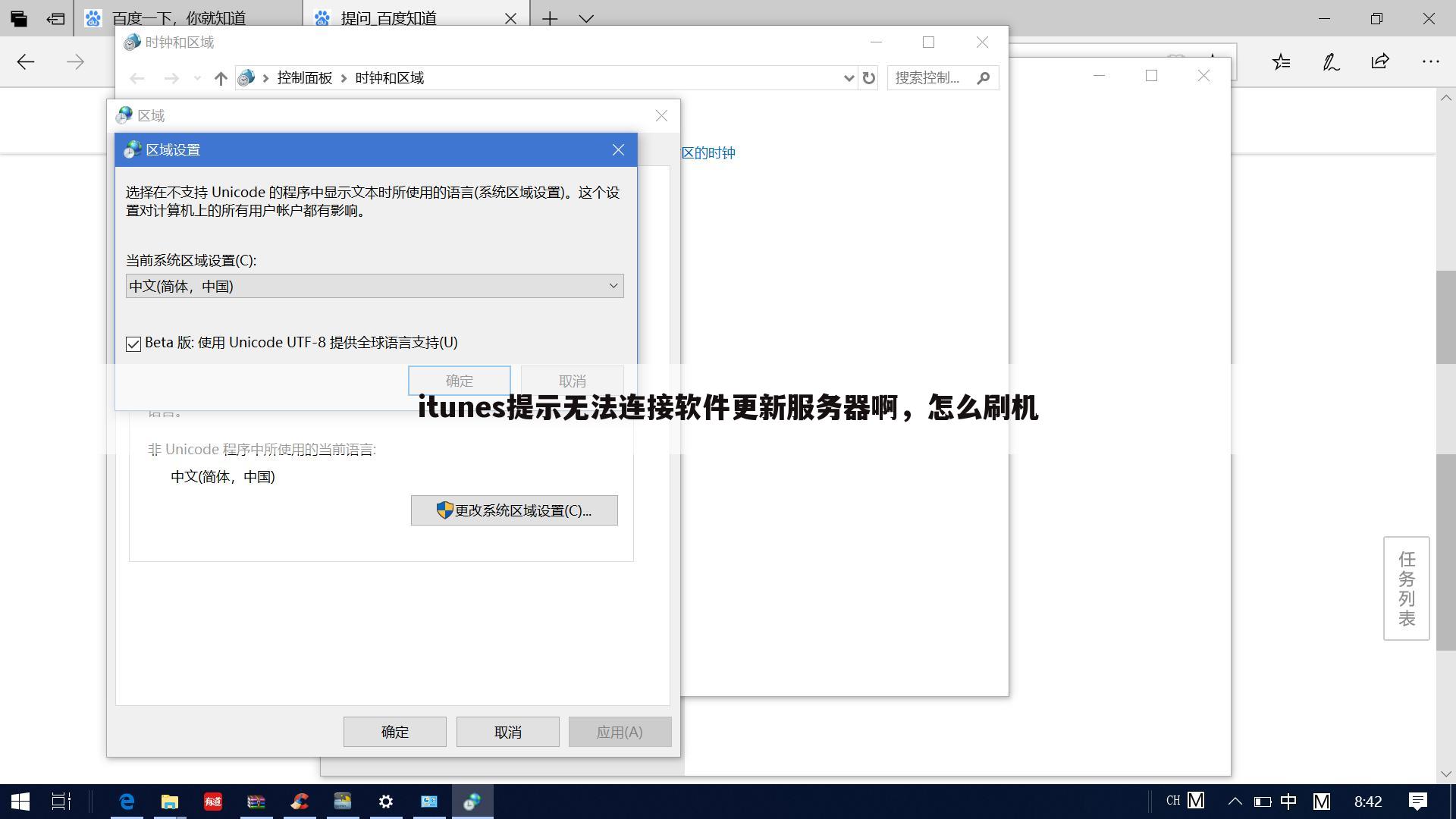
Task: Close the 区域 dialog
Action: [661, 115]
